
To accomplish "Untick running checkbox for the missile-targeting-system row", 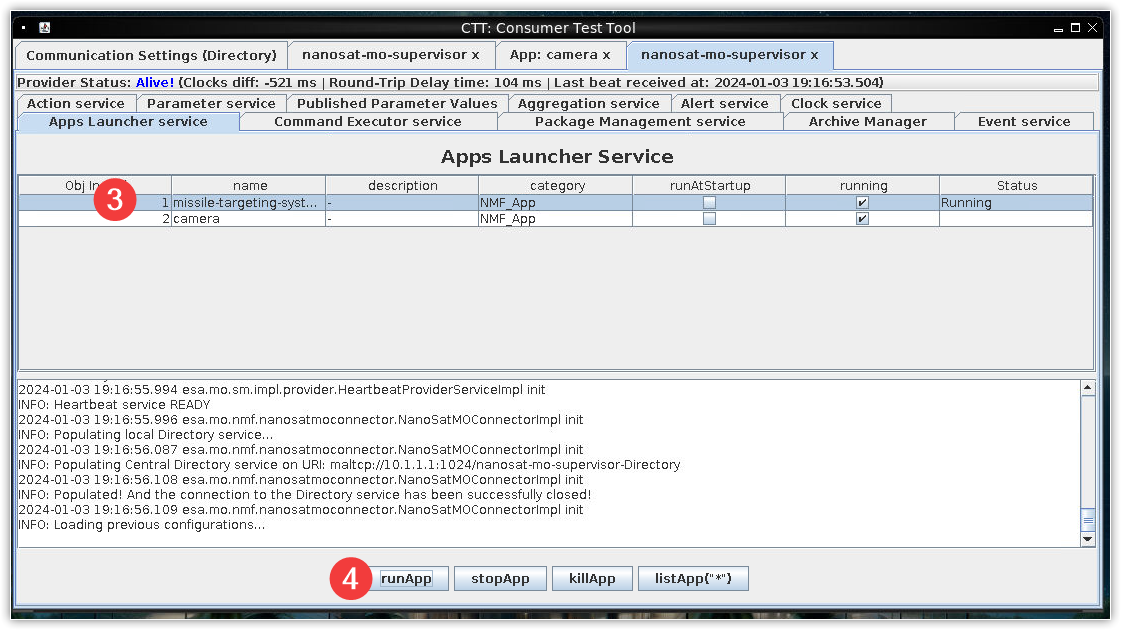I will click(x=862, y=202).
